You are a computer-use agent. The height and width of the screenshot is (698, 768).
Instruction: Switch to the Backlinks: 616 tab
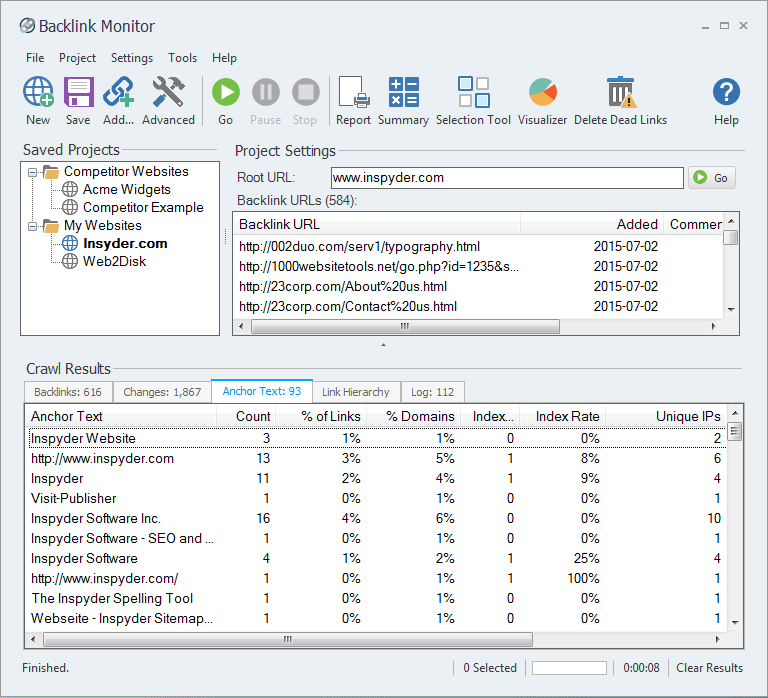68,392
